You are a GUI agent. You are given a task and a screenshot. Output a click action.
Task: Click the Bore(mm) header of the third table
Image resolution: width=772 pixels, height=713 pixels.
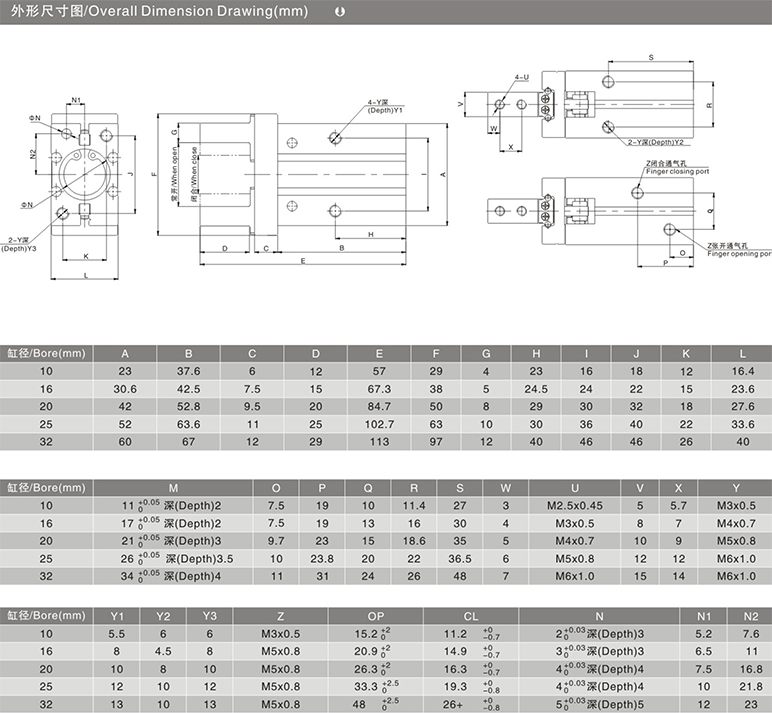[x=46, y=616]
